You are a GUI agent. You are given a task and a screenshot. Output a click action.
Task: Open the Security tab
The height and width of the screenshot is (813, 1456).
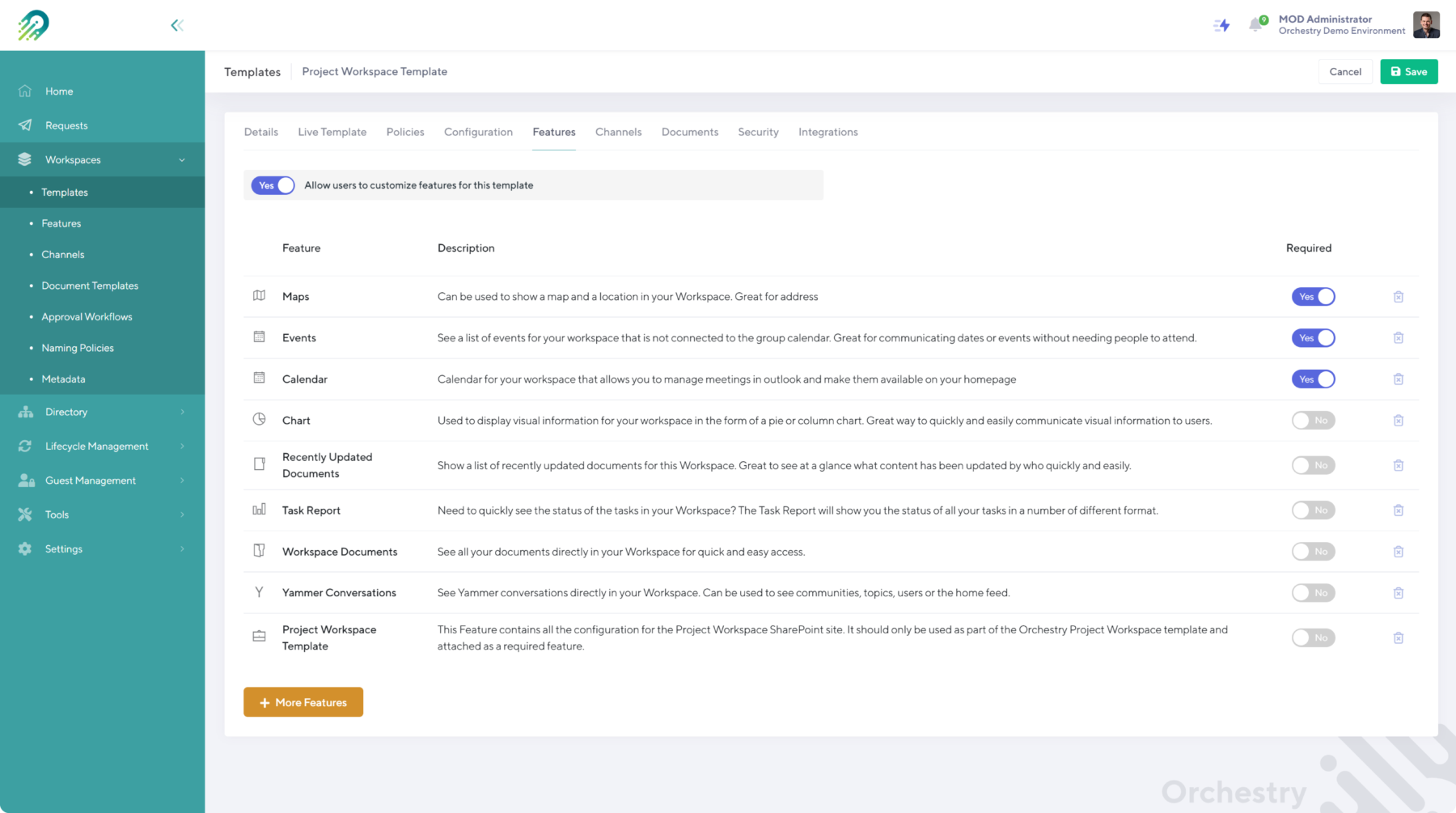tap(758, 132)
